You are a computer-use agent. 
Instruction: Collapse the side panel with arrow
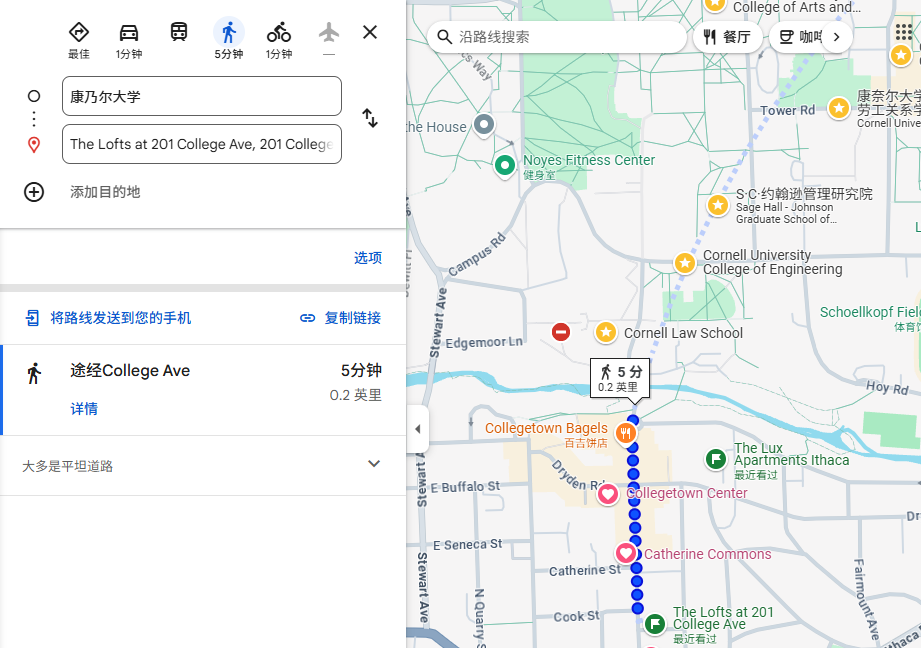(x=417, y=429)
